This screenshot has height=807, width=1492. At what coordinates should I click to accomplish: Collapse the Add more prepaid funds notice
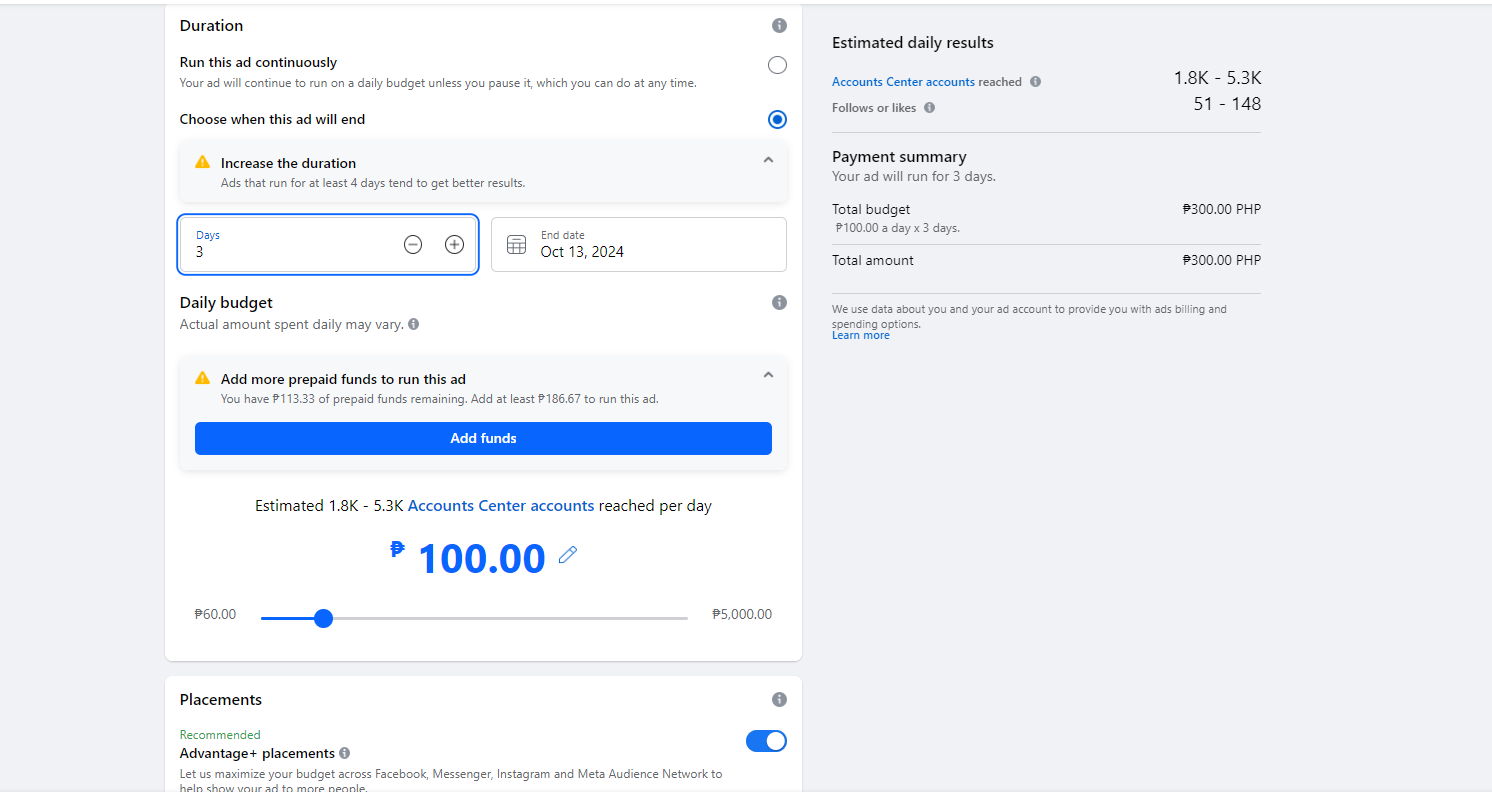pyautogui.click(x=768, y=375)
